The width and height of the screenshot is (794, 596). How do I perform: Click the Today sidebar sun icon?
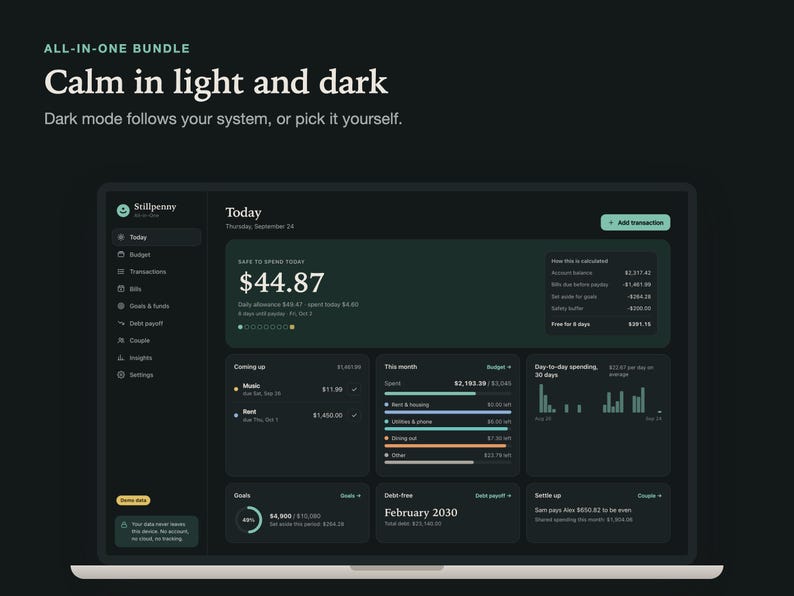[121, 237]
